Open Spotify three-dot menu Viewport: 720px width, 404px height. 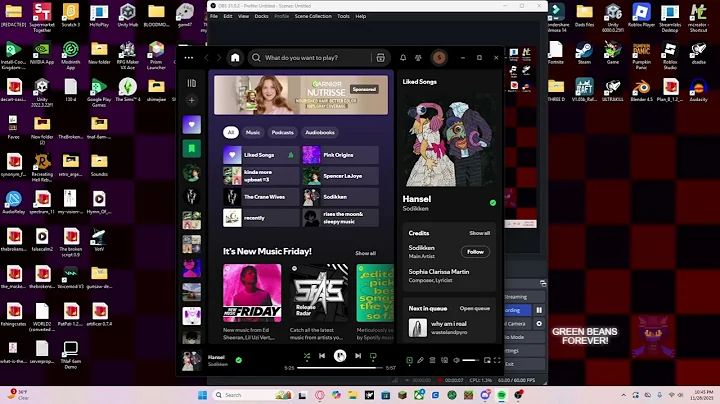tap(189, 58)
